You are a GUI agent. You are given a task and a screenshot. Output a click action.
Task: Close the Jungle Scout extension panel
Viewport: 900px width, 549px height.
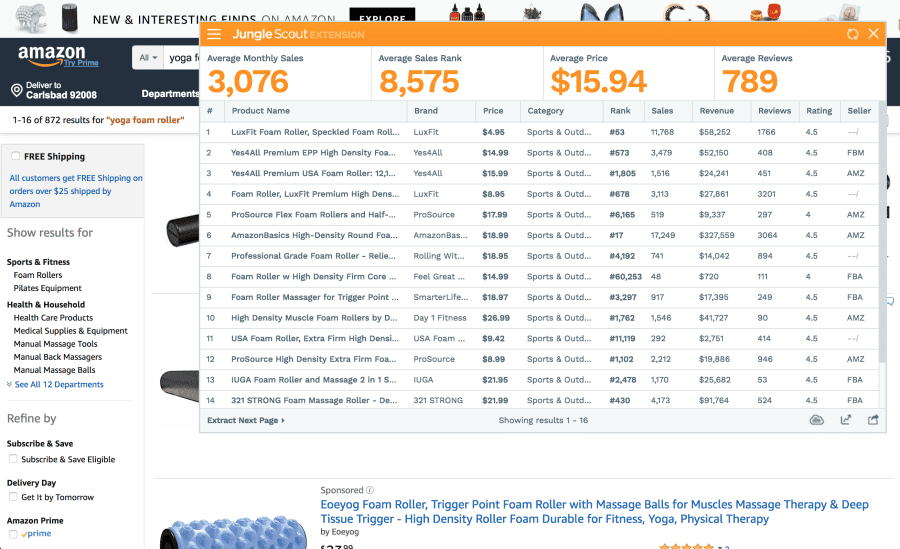[x=874, y=34]
